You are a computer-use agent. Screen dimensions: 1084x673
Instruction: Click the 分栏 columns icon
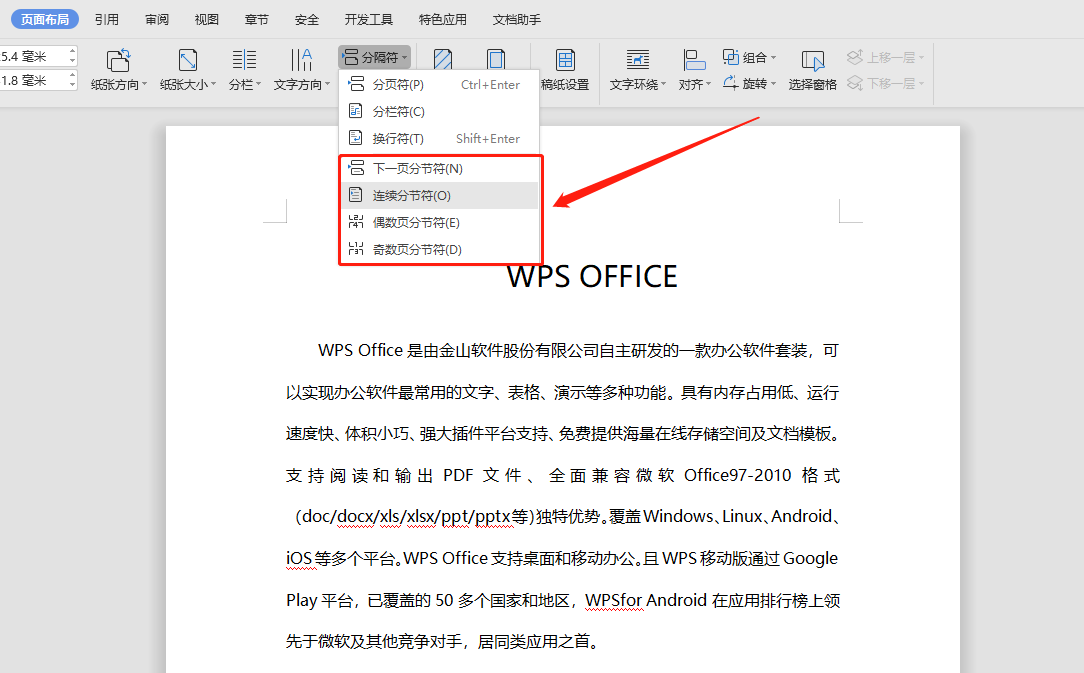click(244, 60)
